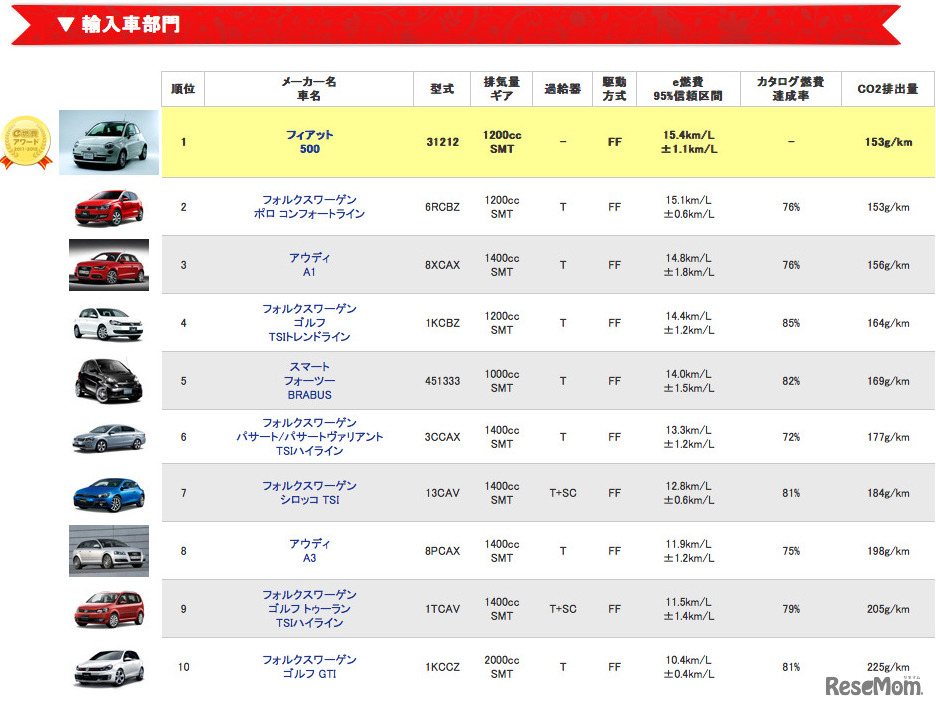Click the 1000cc SMT displacement cell

[x=501, y=381]
